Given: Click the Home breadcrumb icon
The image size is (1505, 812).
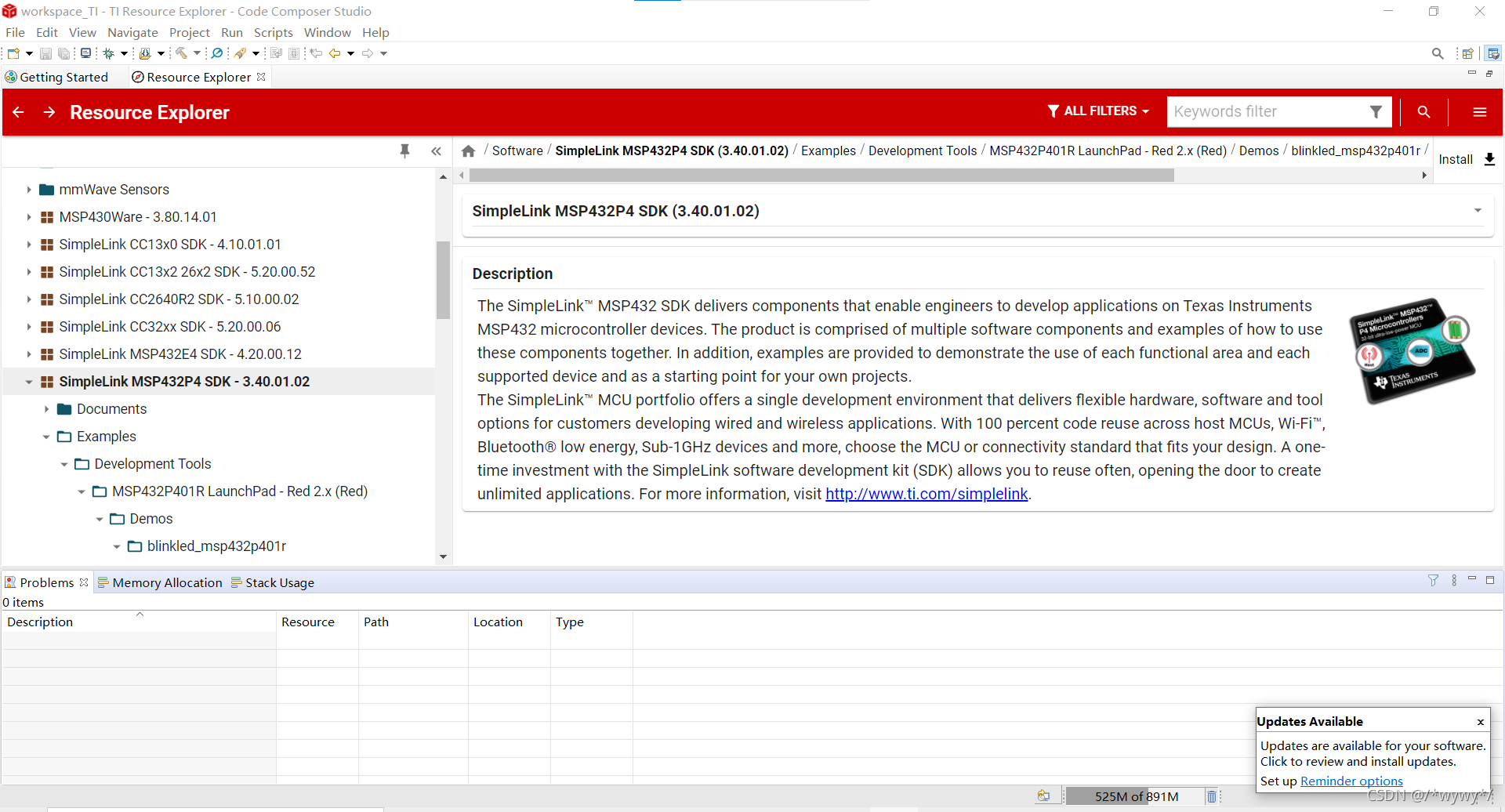Looking at the screenshot, I should (x=469, y=151).
